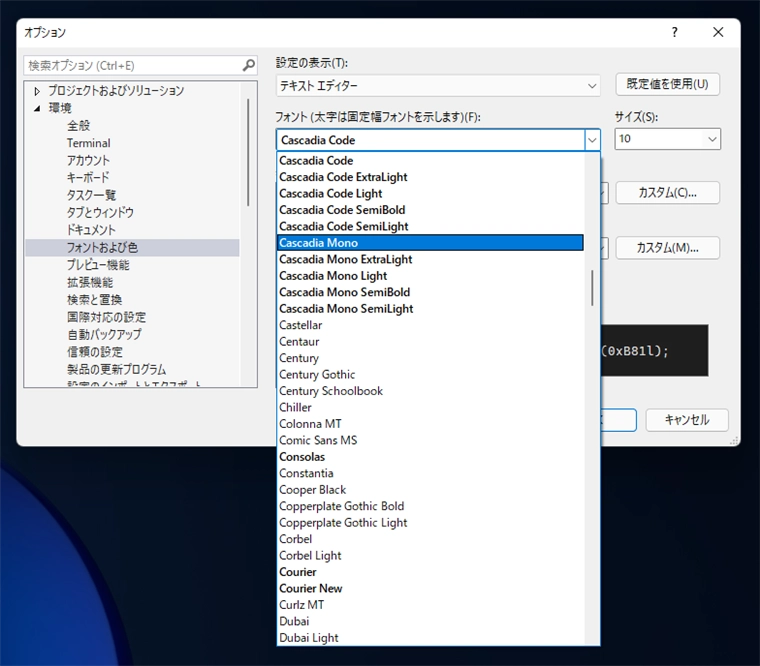Click the カスタム(M)... button
The height and width of the screenshot is (666, 760).
pyautogui.click(x=667, y=248)
